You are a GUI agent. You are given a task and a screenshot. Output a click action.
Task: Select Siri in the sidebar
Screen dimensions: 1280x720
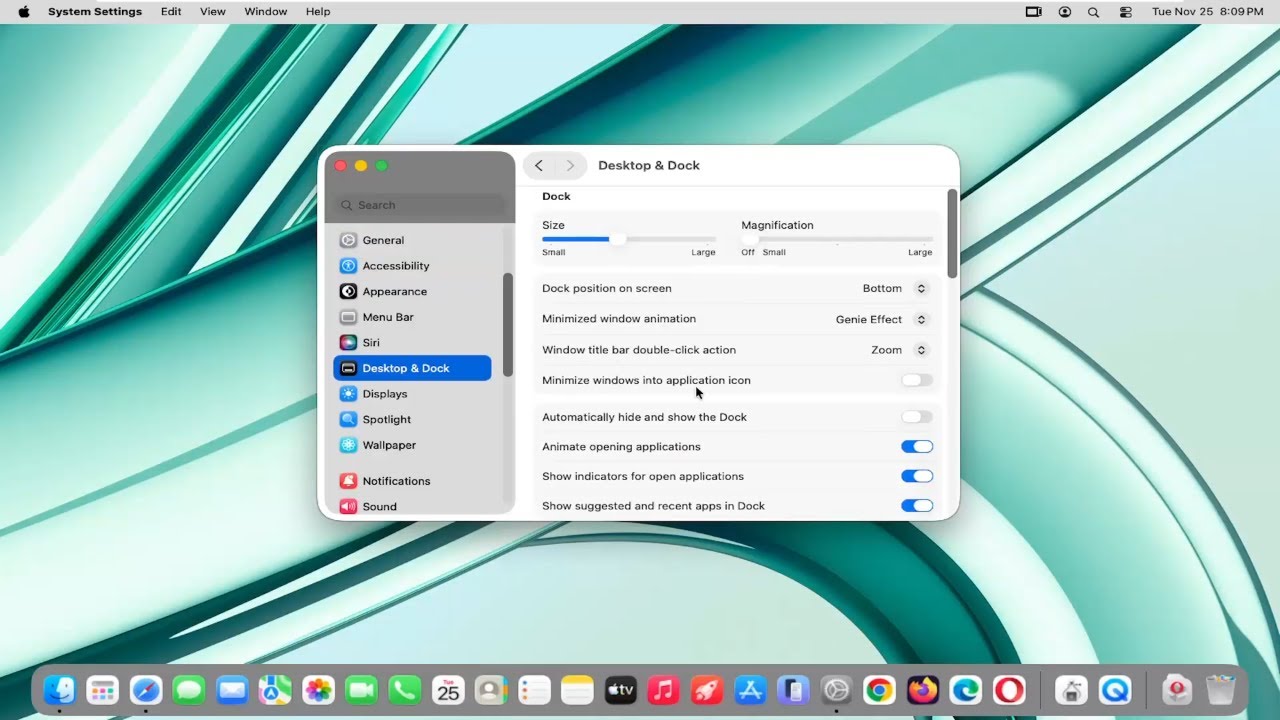[412, 342]
